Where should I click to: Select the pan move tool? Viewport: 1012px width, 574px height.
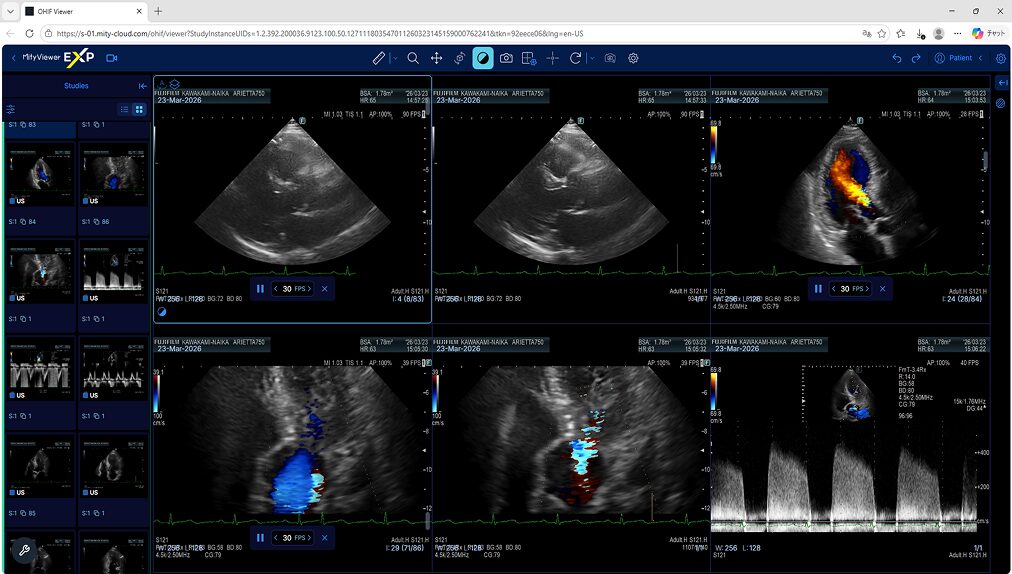436,58
